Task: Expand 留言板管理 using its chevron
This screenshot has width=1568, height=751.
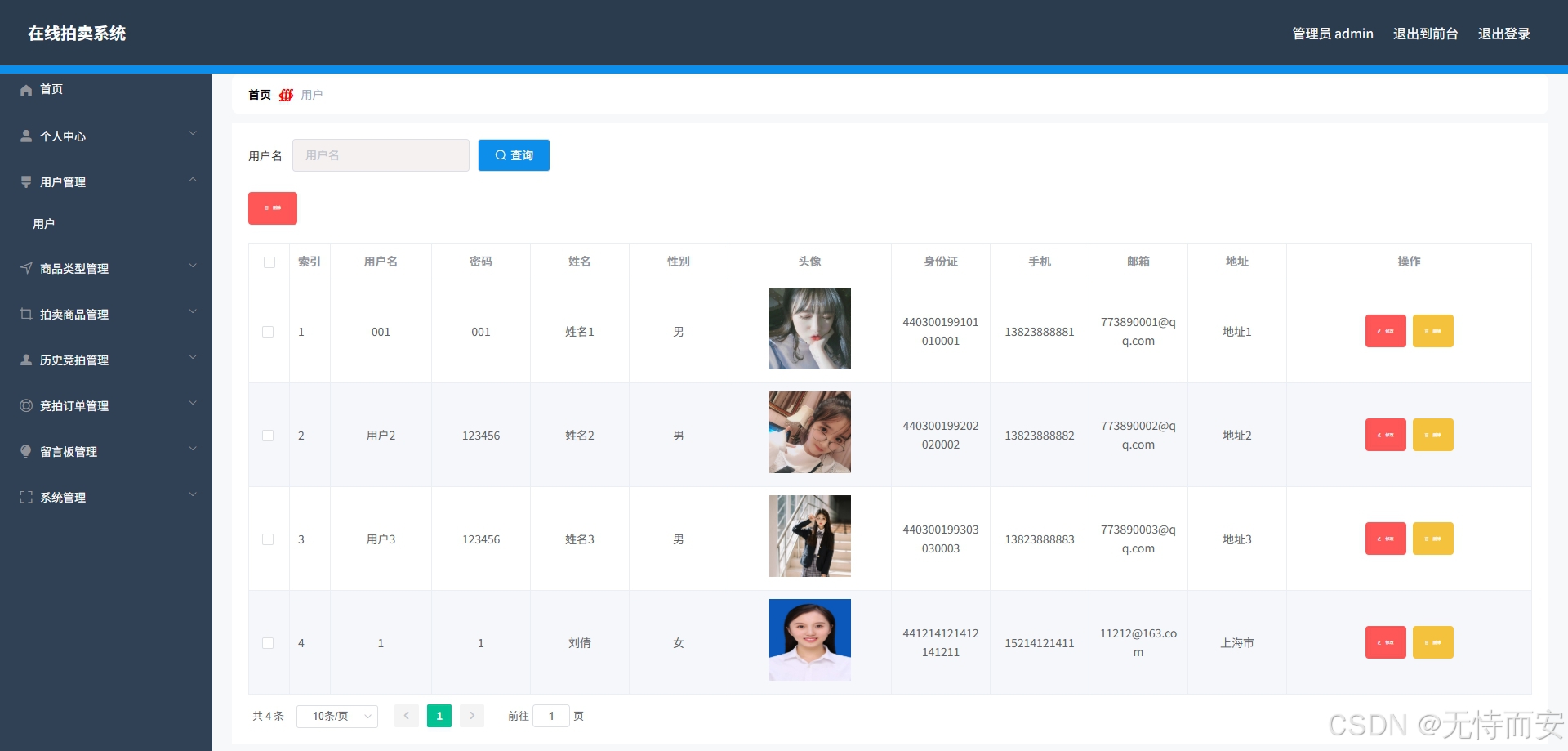Action: coord(193,449)
